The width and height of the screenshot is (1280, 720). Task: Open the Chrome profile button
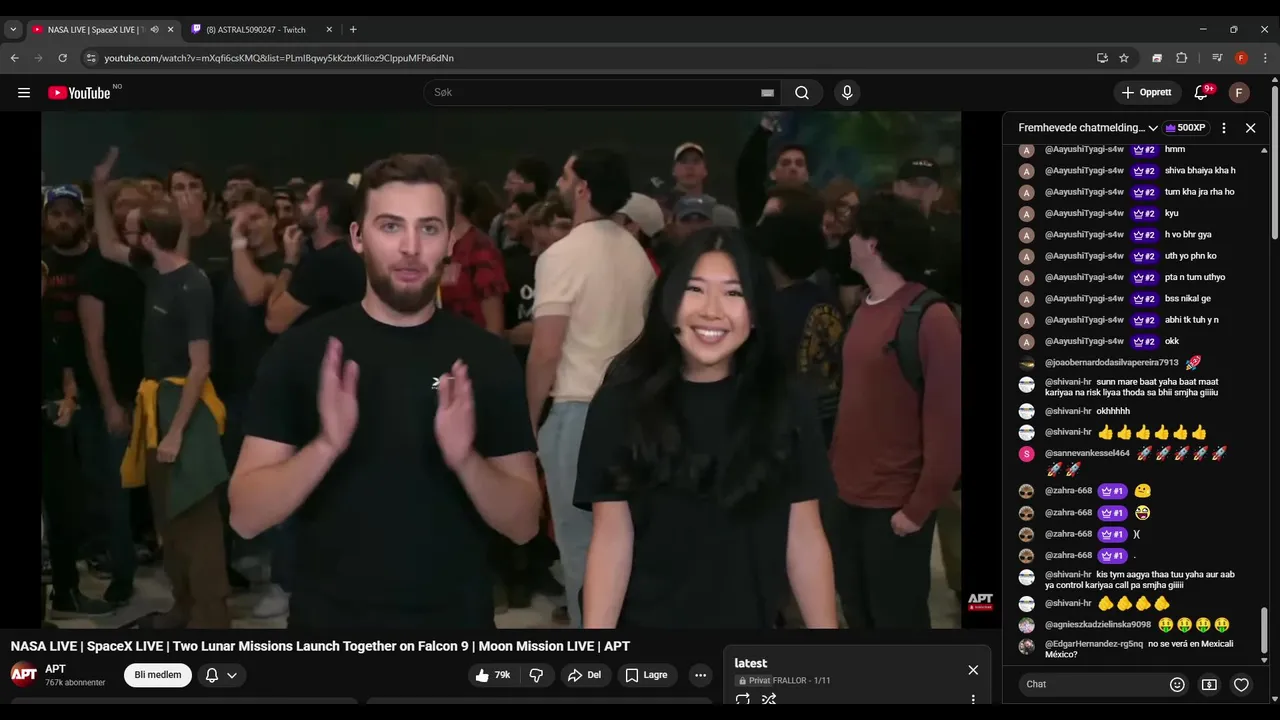(1241, 58)
